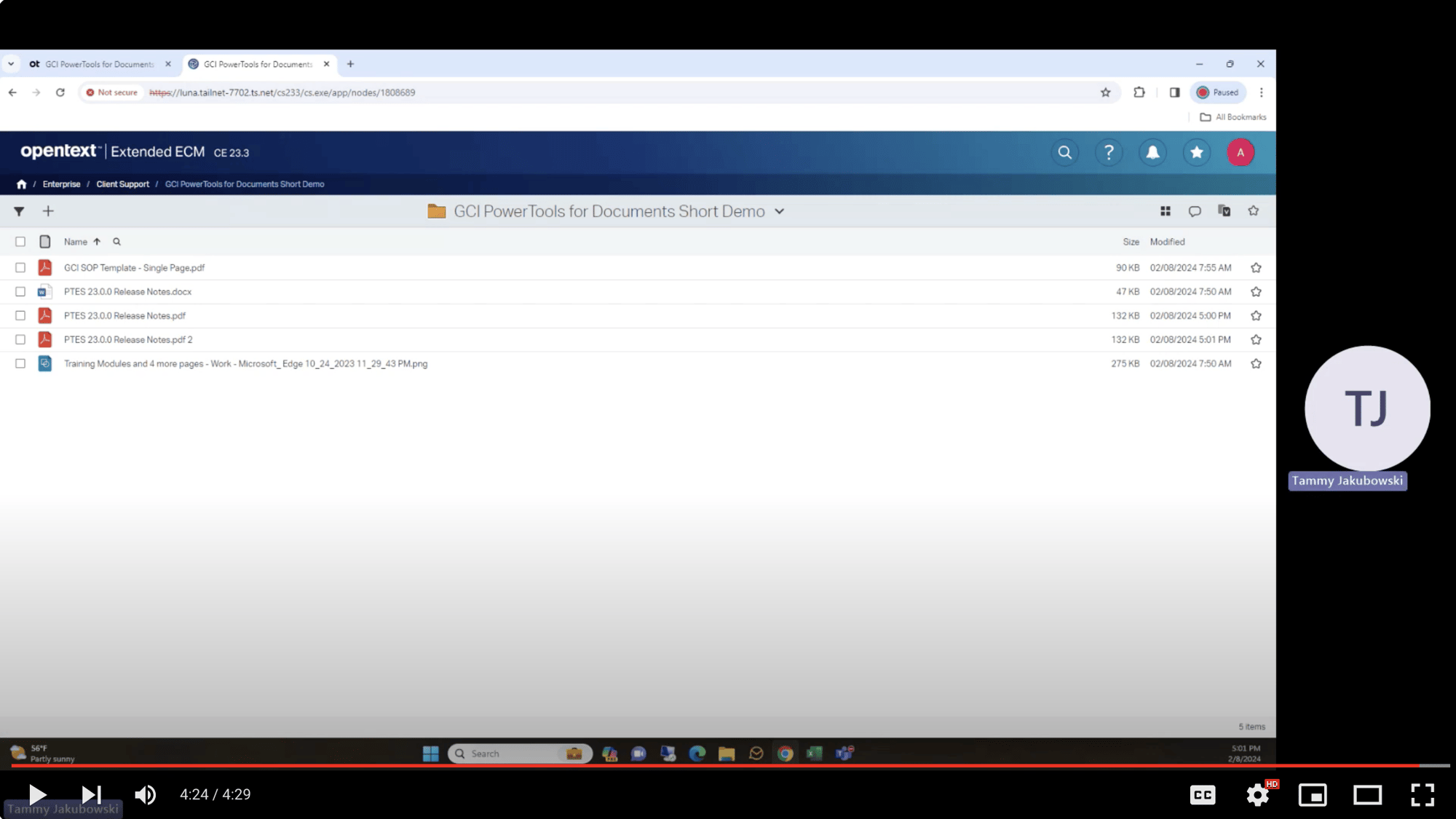Image resolution: width=1456 pixels, height=819 pixels.
Task: Switch to second GCI PowerTools tab
Action: [x=258, y=64]
